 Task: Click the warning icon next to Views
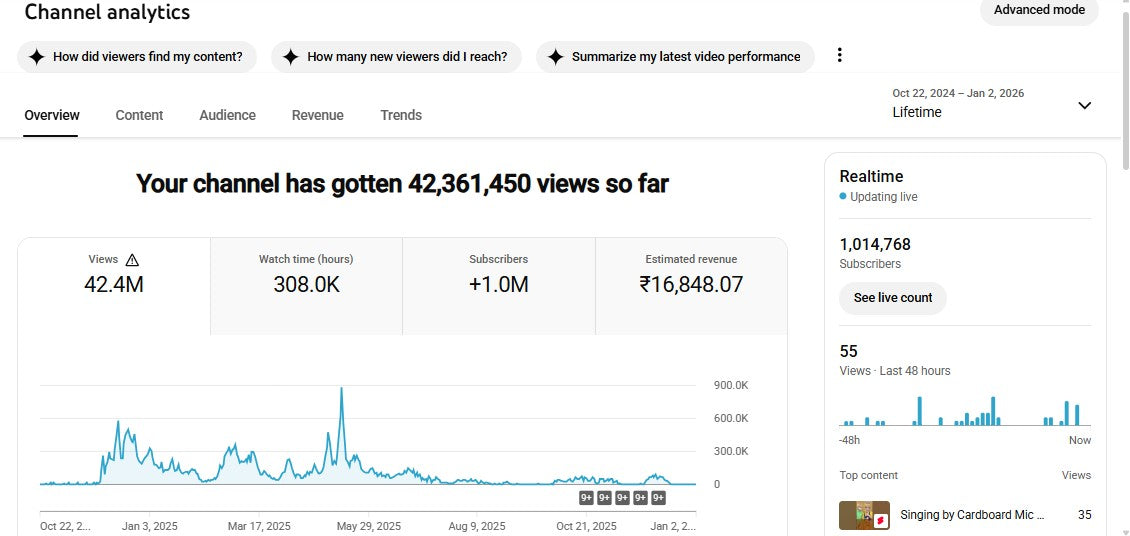pyautogui.click(x=132, y=260)
